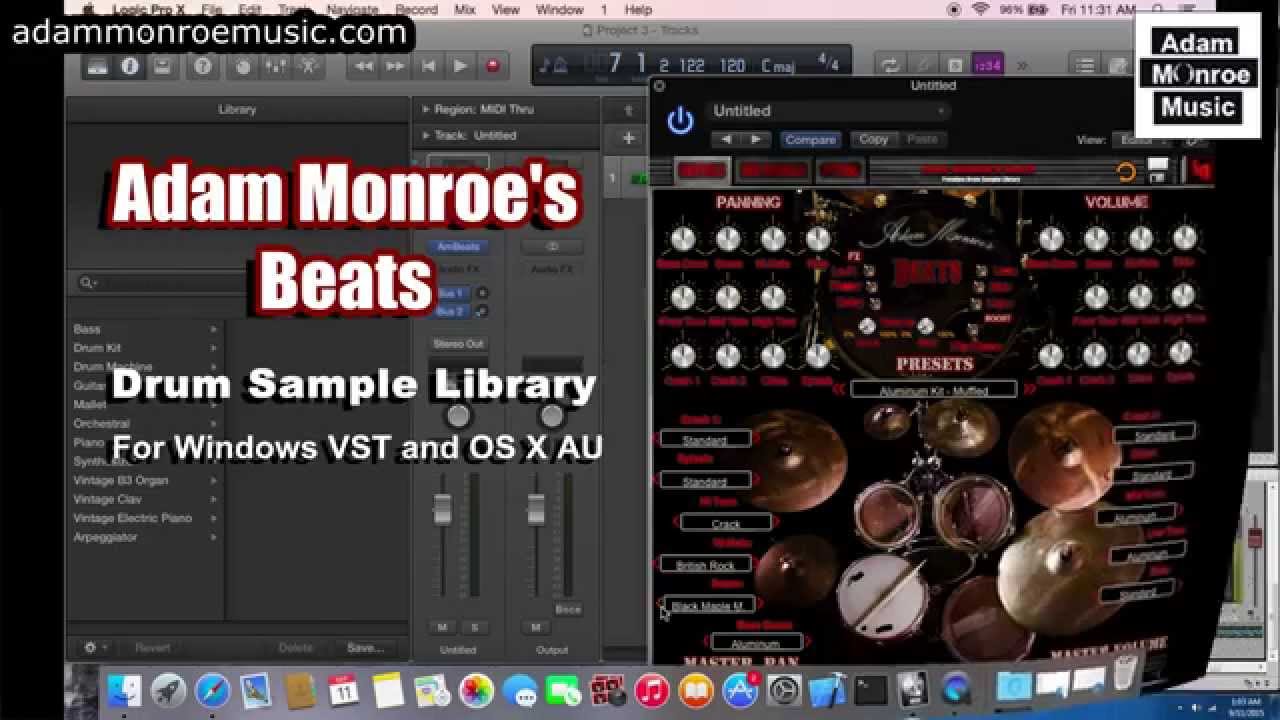This screenshot has width=1280, height=720.
Task: Click the Library search field
Action: coord(160,283)
